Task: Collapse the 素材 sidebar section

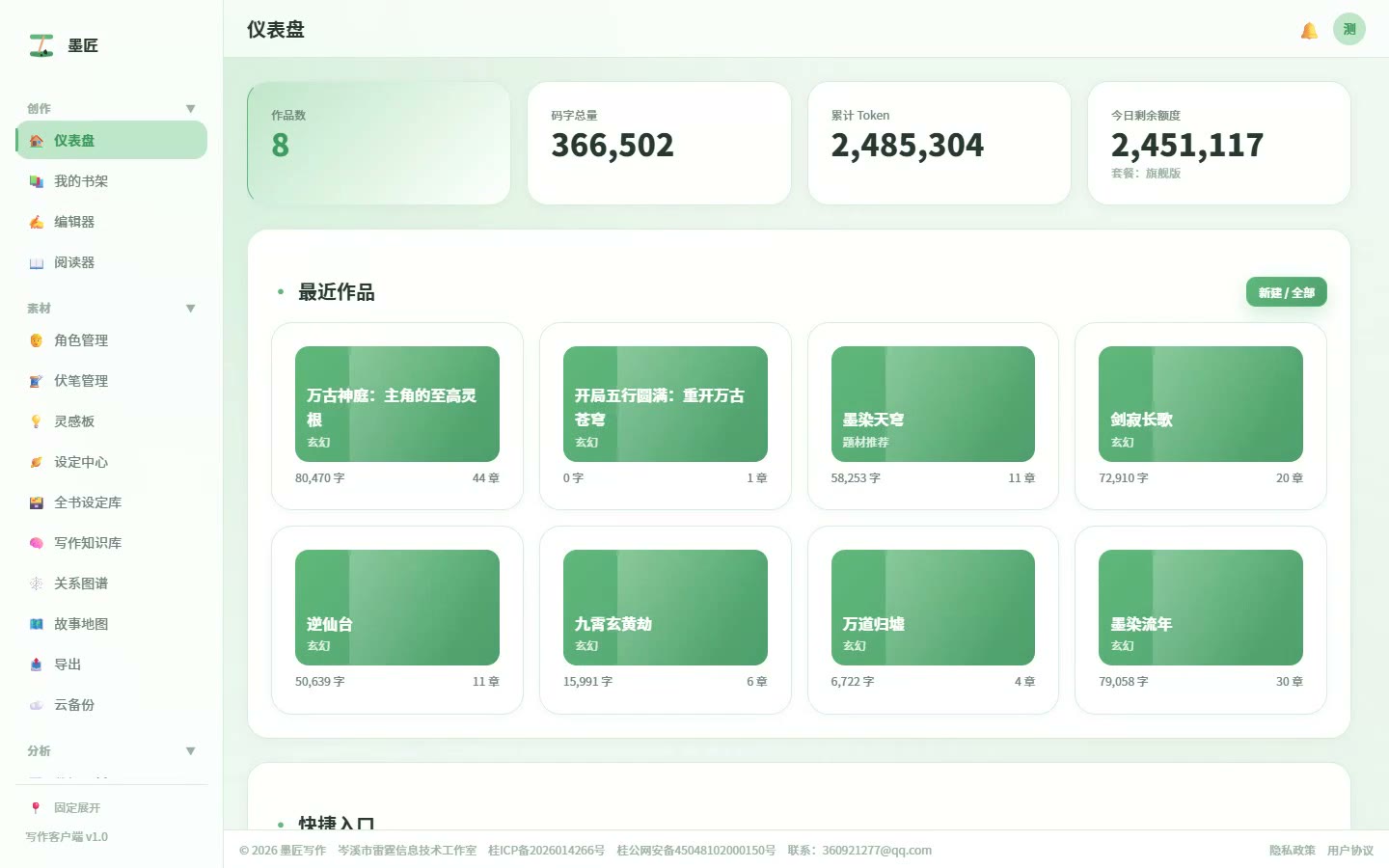Action: (x=190, y=309)
